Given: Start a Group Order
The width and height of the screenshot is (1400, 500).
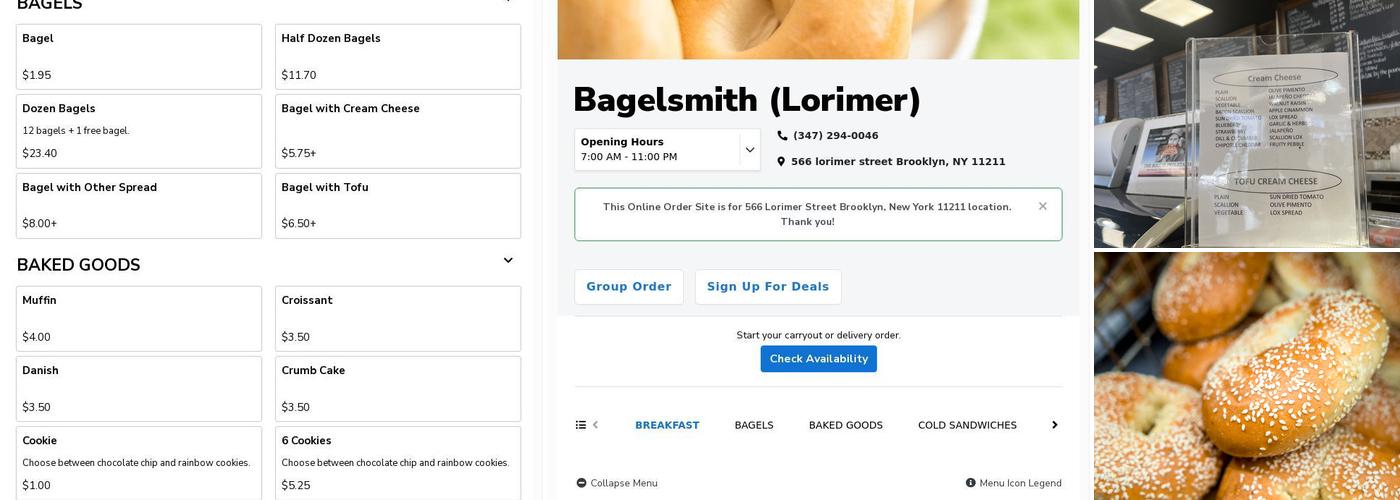Looking at the screenshot, I should click(x=628, y=287).
